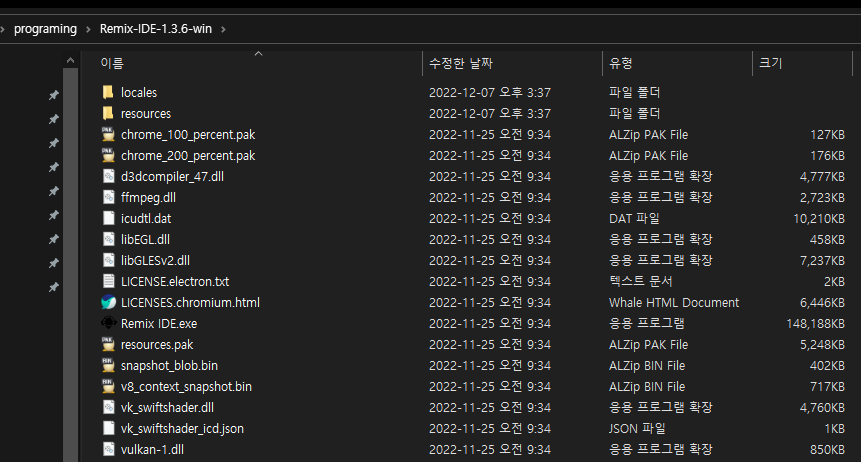Click the LICENSE.electron.txt document icon
Screen dimensions: 861x462
109,281
